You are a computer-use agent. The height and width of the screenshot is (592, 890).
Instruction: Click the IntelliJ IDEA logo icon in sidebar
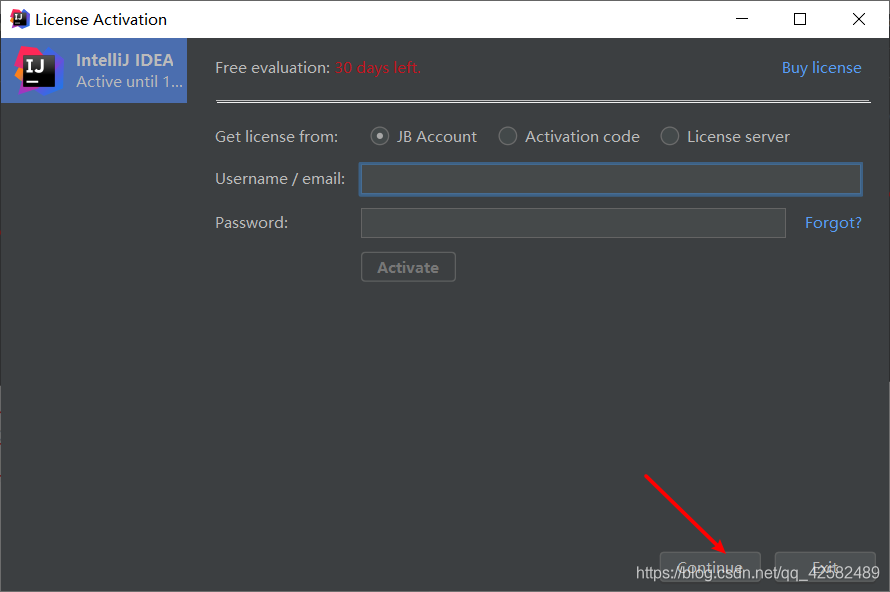39,70
